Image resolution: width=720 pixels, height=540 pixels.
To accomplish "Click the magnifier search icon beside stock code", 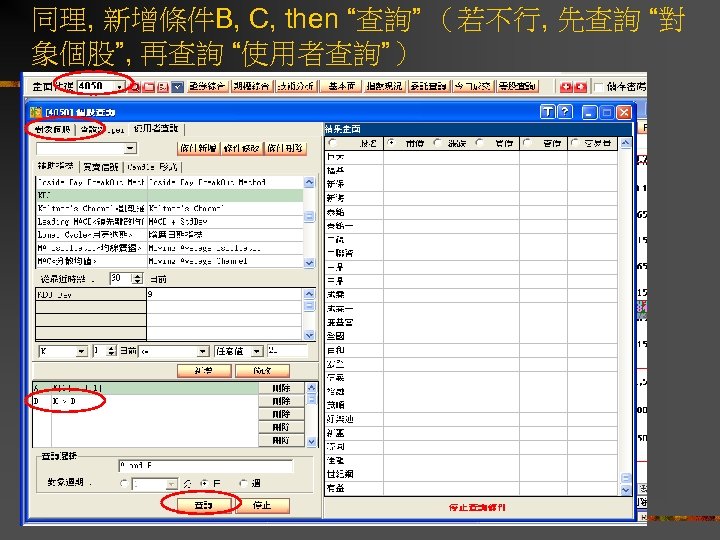I will click(x=135, y=86).
